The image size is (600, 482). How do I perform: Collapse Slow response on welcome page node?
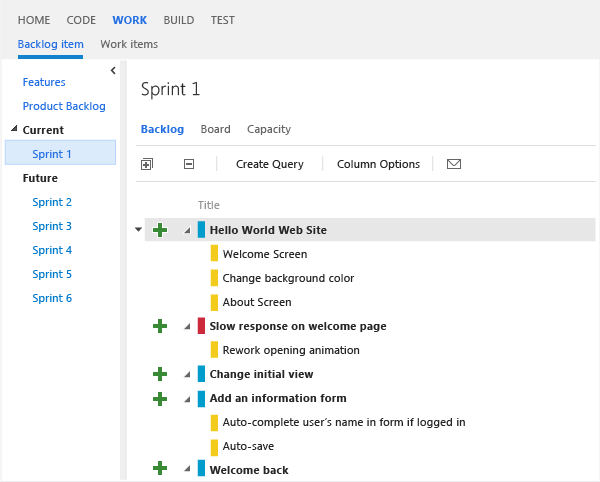pyautogui.click(x=187, y=326)
